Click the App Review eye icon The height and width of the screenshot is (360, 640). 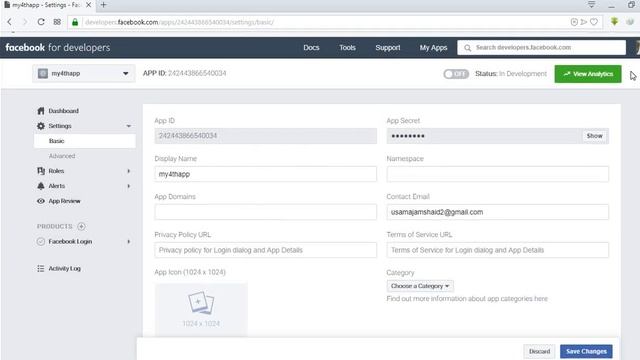41,201
